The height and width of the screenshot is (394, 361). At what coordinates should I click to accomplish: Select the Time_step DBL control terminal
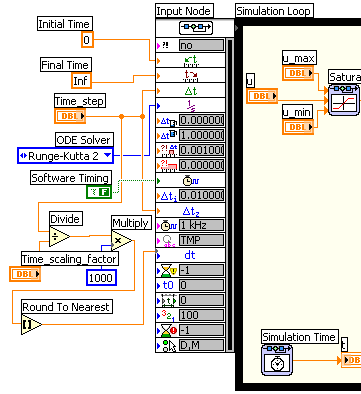point(70,116)
